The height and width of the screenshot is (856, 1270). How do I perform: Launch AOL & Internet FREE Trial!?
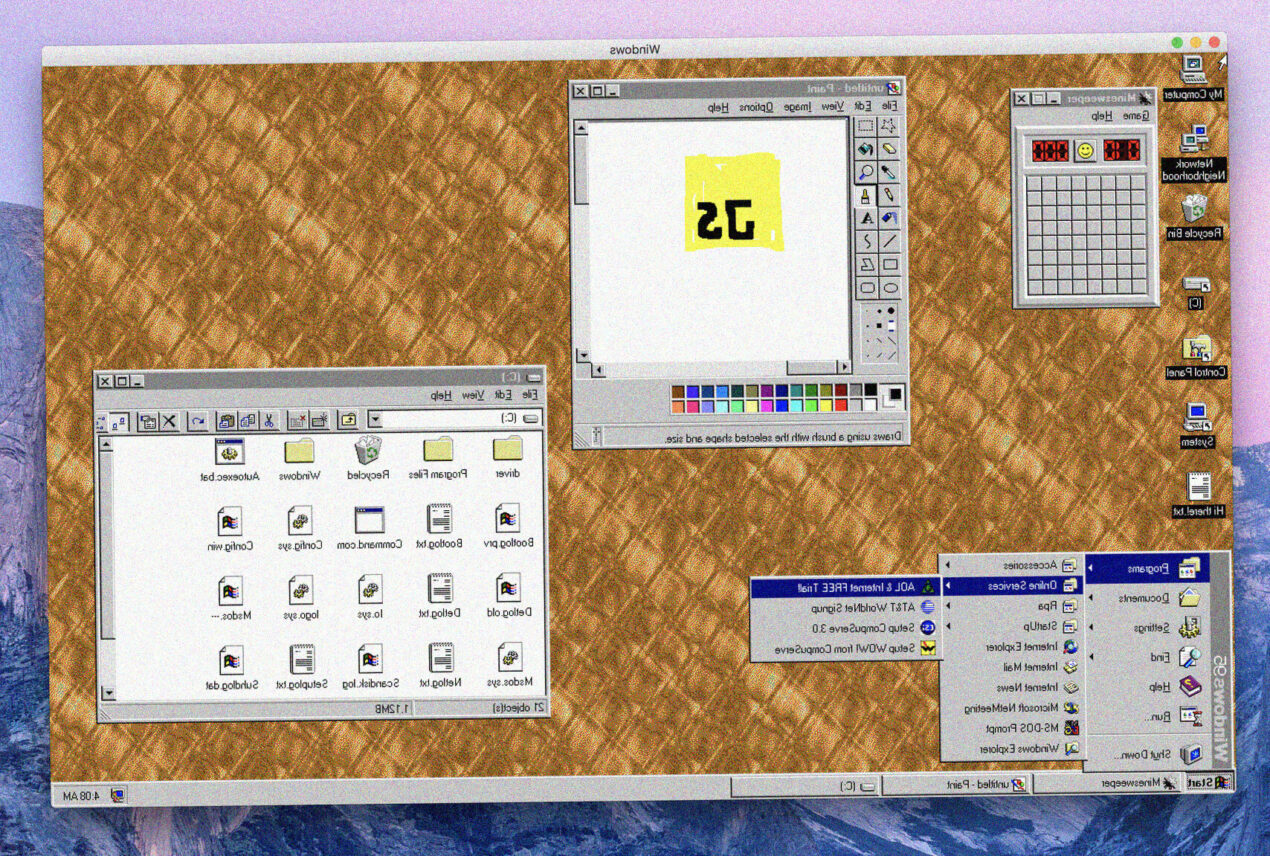click(x=845, y=588)
